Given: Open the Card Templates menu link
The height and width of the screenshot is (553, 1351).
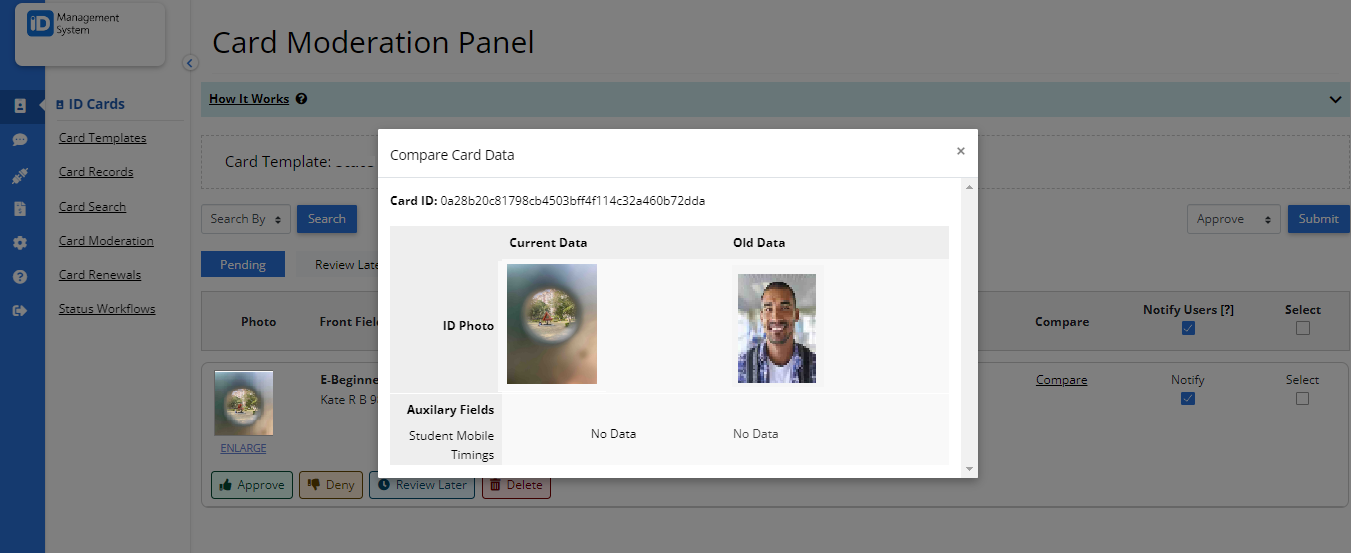Looking at the screenshot, I should point(102,138).
